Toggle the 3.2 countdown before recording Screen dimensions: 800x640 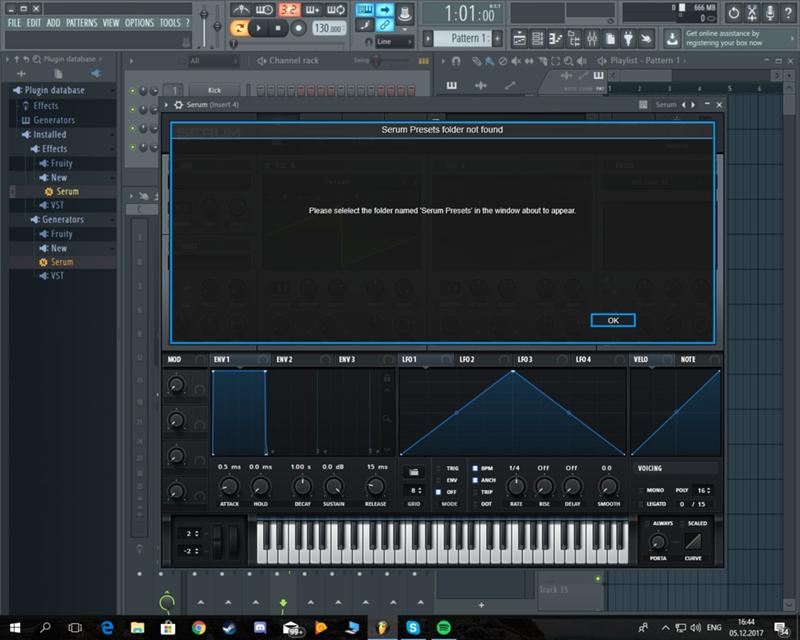pos(289,9)
